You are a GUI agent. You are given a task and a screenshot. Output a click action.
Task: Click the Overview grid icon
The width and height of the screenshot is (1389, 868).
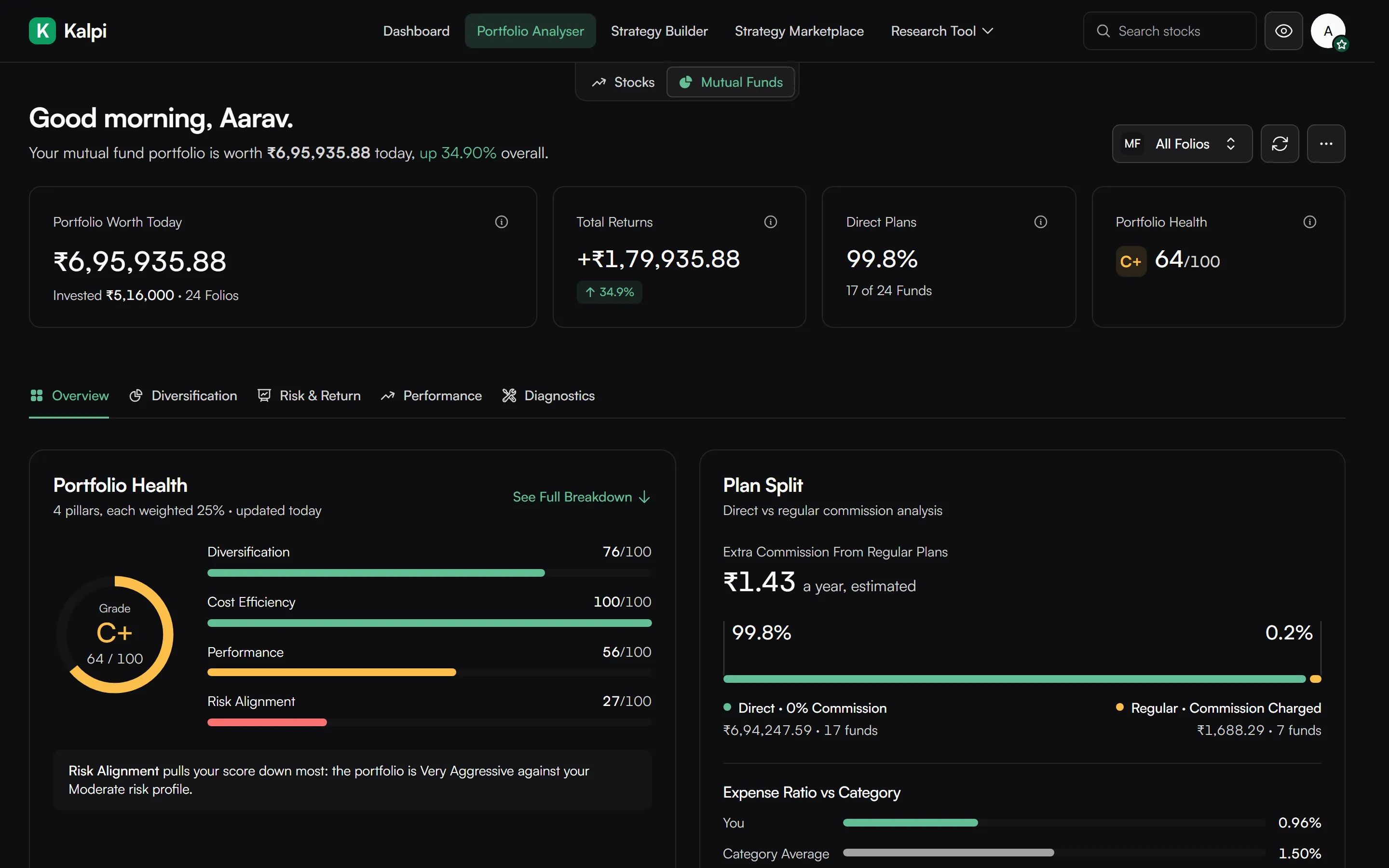[37, 395]
